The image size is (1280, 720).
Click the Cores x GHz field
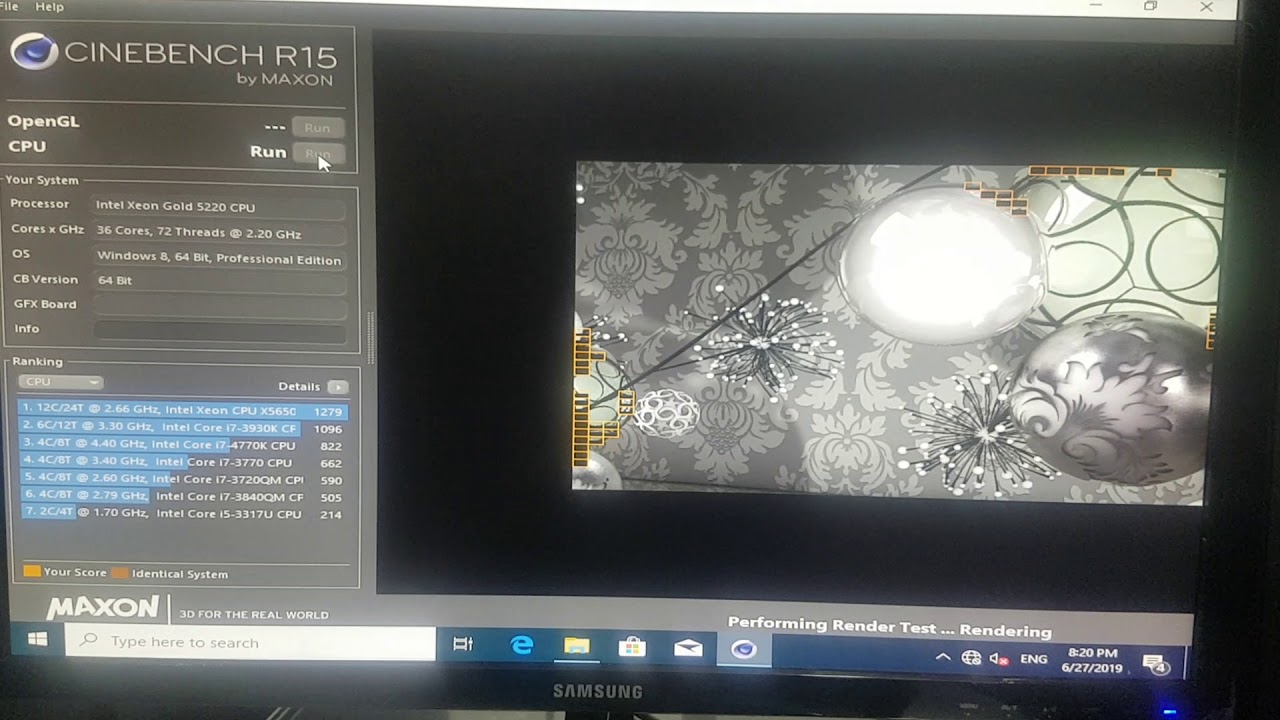point(218,233)
